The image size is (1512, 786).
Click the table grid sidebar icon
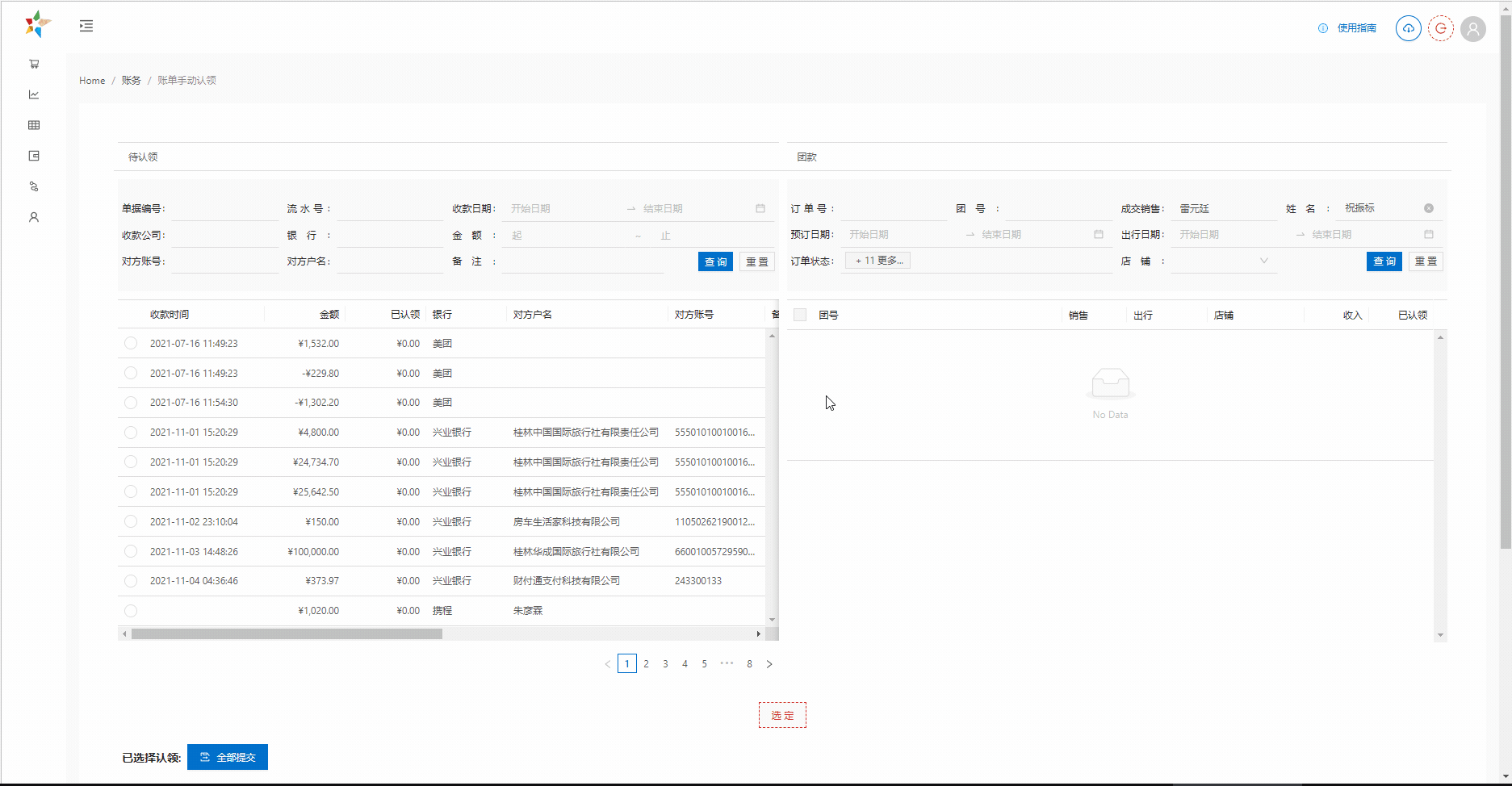pyautogui.click(x=34, y=125)
